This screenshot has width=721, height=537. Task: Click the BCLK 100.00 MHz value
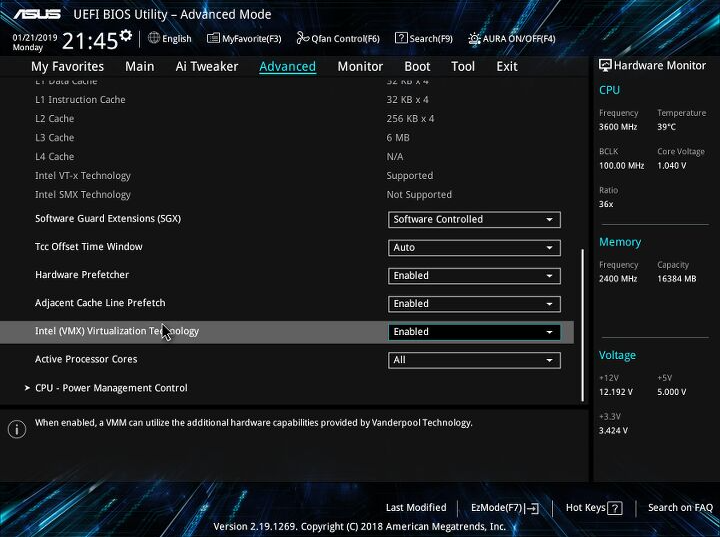[x=621, y=166]
